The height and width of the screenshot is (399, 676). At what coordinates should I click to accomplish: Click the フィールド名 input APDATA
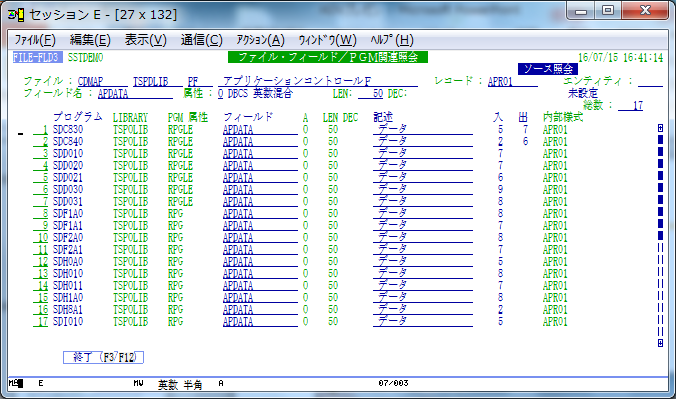click(135, 93)
